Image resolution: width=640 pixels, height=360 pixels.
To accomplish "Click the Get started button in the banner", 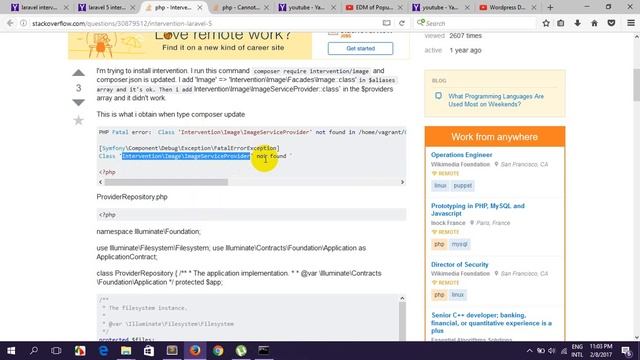I will tap(360, 48).
